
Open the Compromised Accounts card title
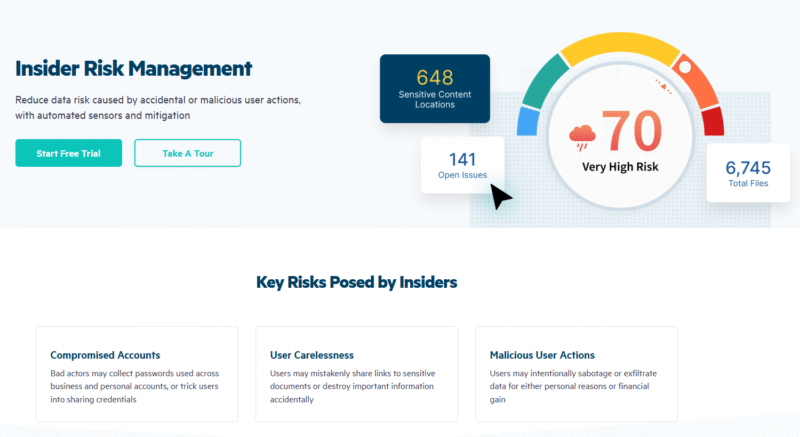pyautogui.click(x=105, y=355)
